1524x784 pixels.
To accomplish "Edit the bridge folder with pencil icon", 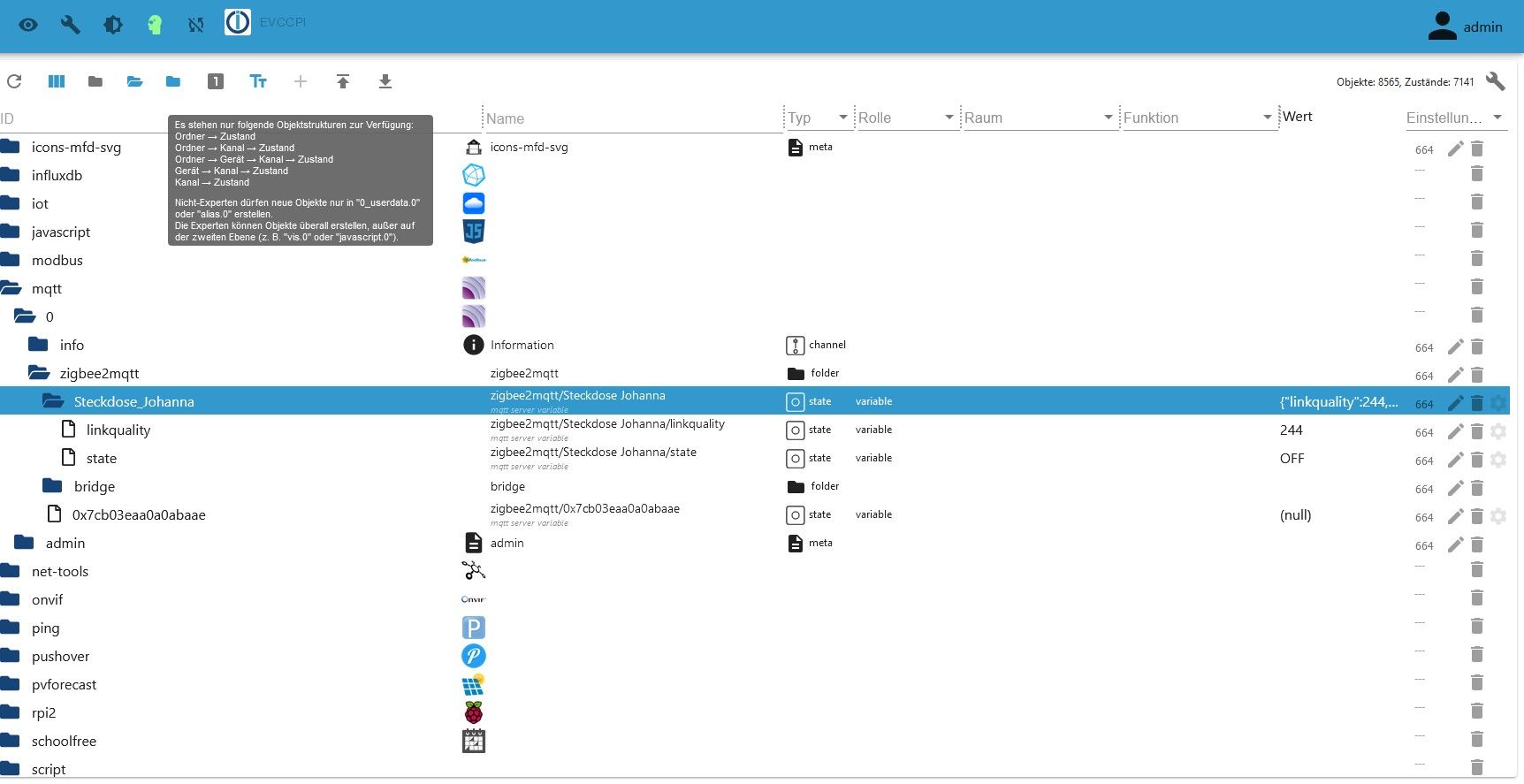I will coord(1455,488).
